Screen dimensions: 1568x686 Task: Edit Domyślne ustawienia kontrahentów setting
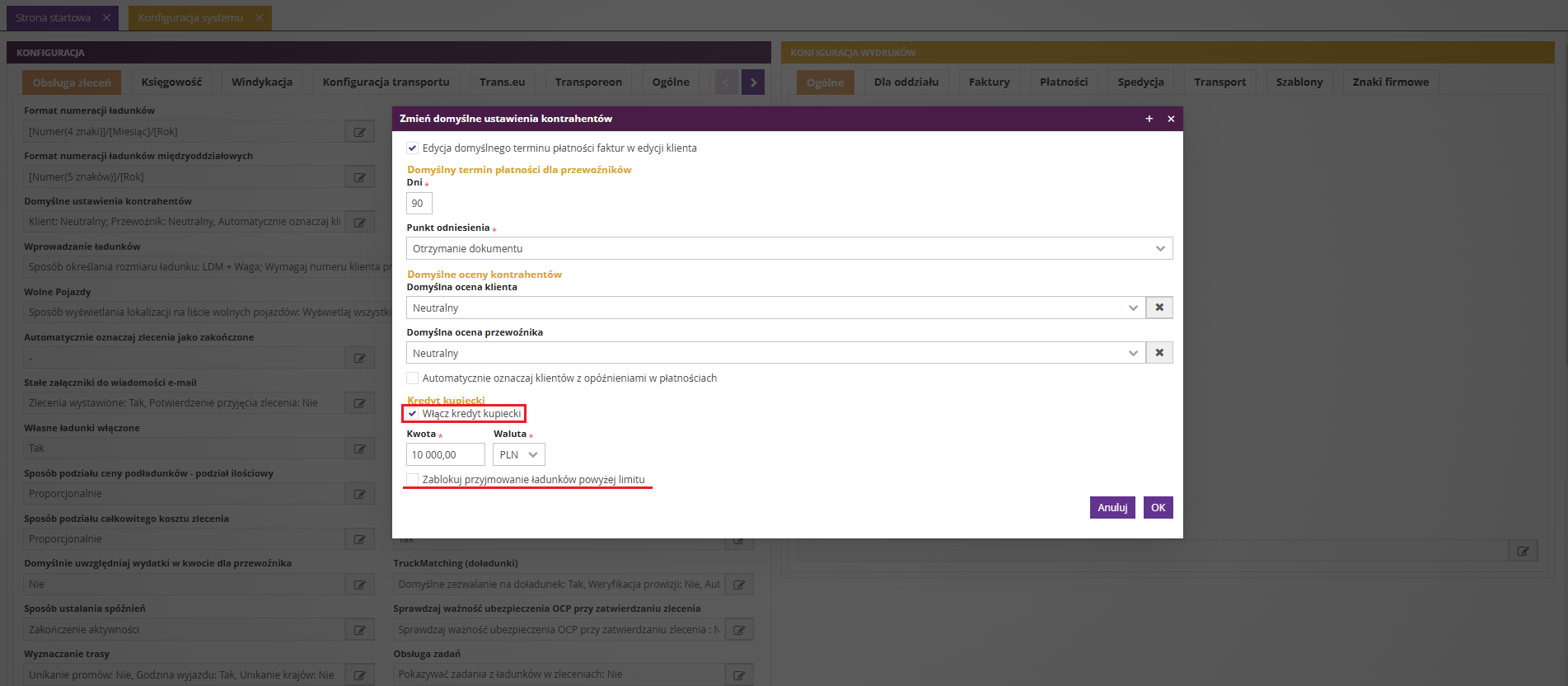[360, 223]
